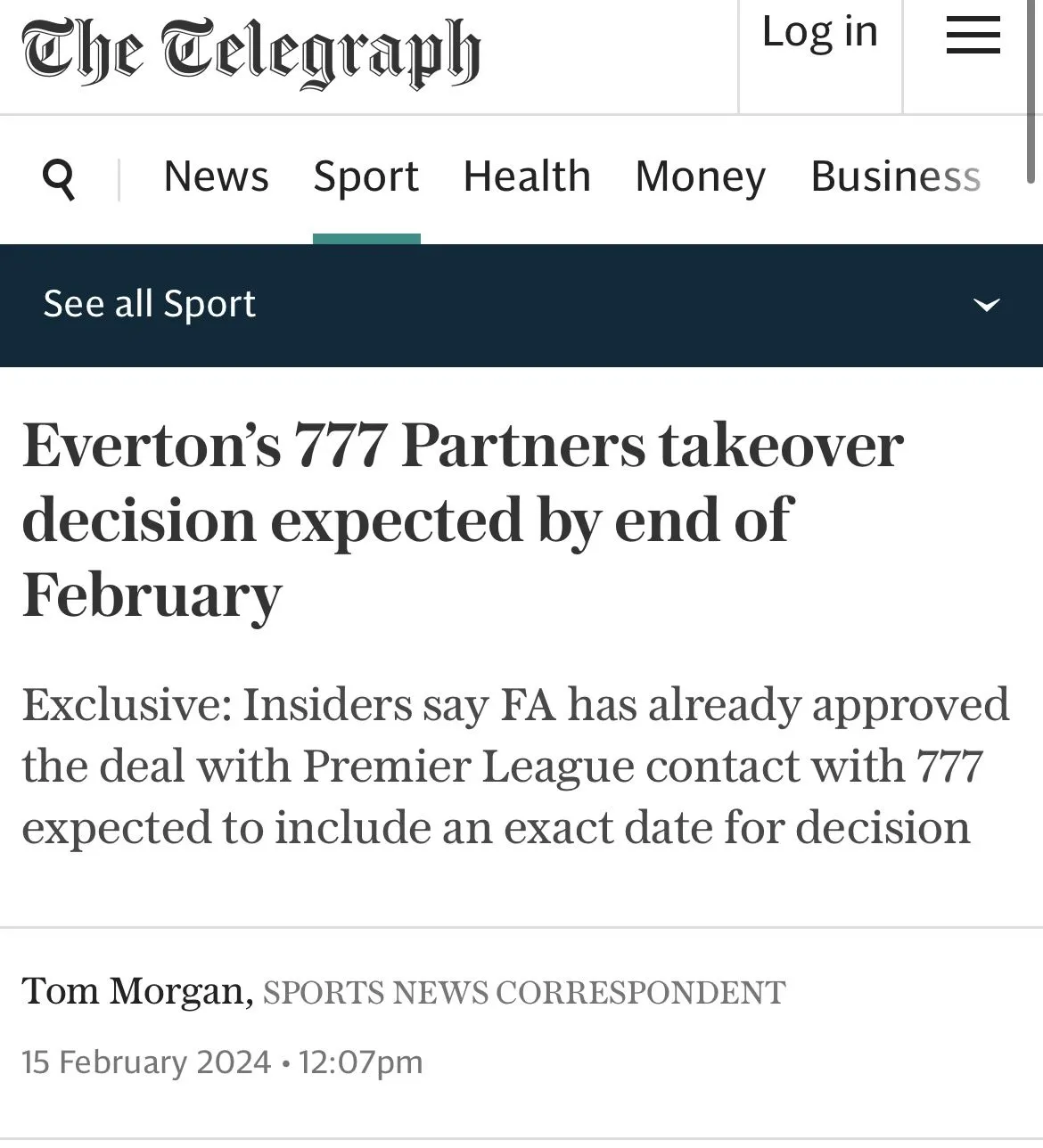
Task: Open the hamburger menu
Action: tap(973, 36)
